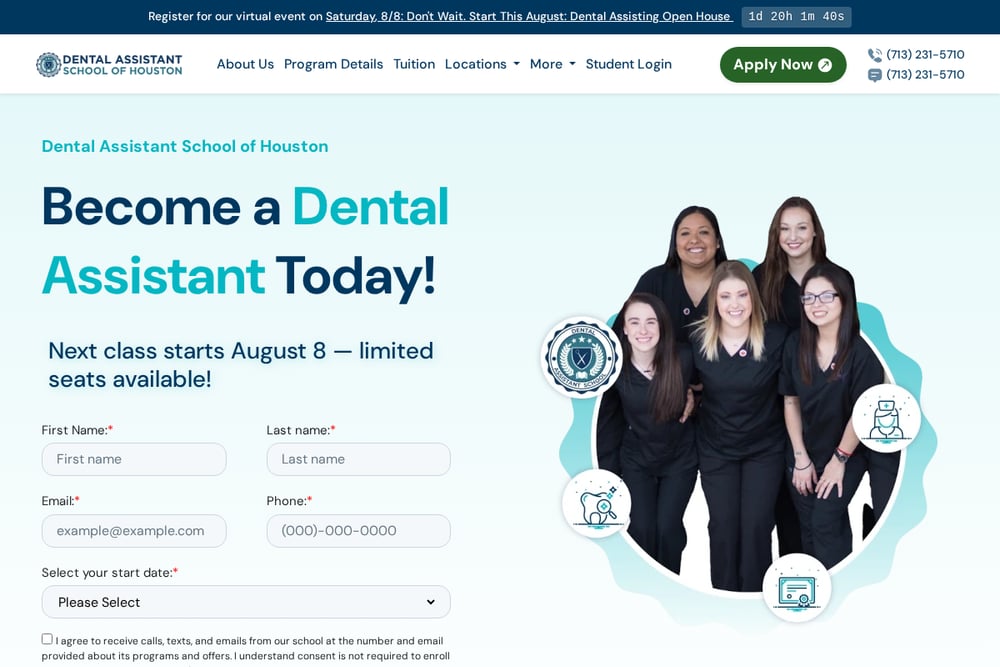Click the 'Phone:' label
1000x667 pixels.
pyautogui.click(x=289, y=501)
